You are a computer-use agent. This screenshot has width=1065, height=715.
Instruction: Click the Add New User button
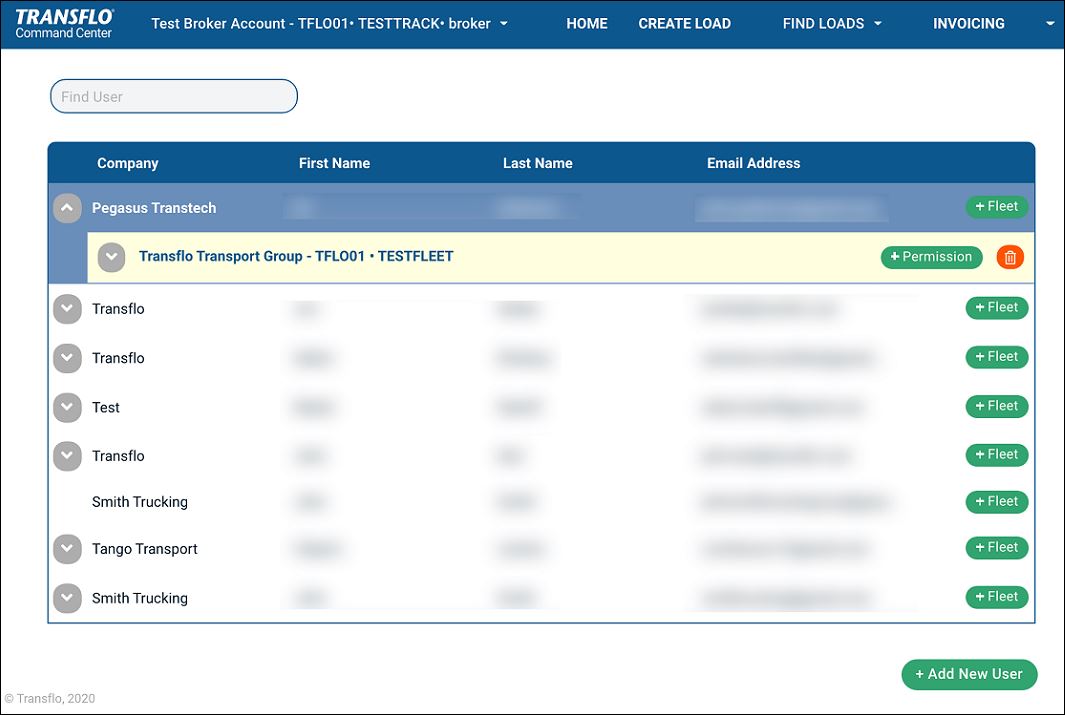969,674
